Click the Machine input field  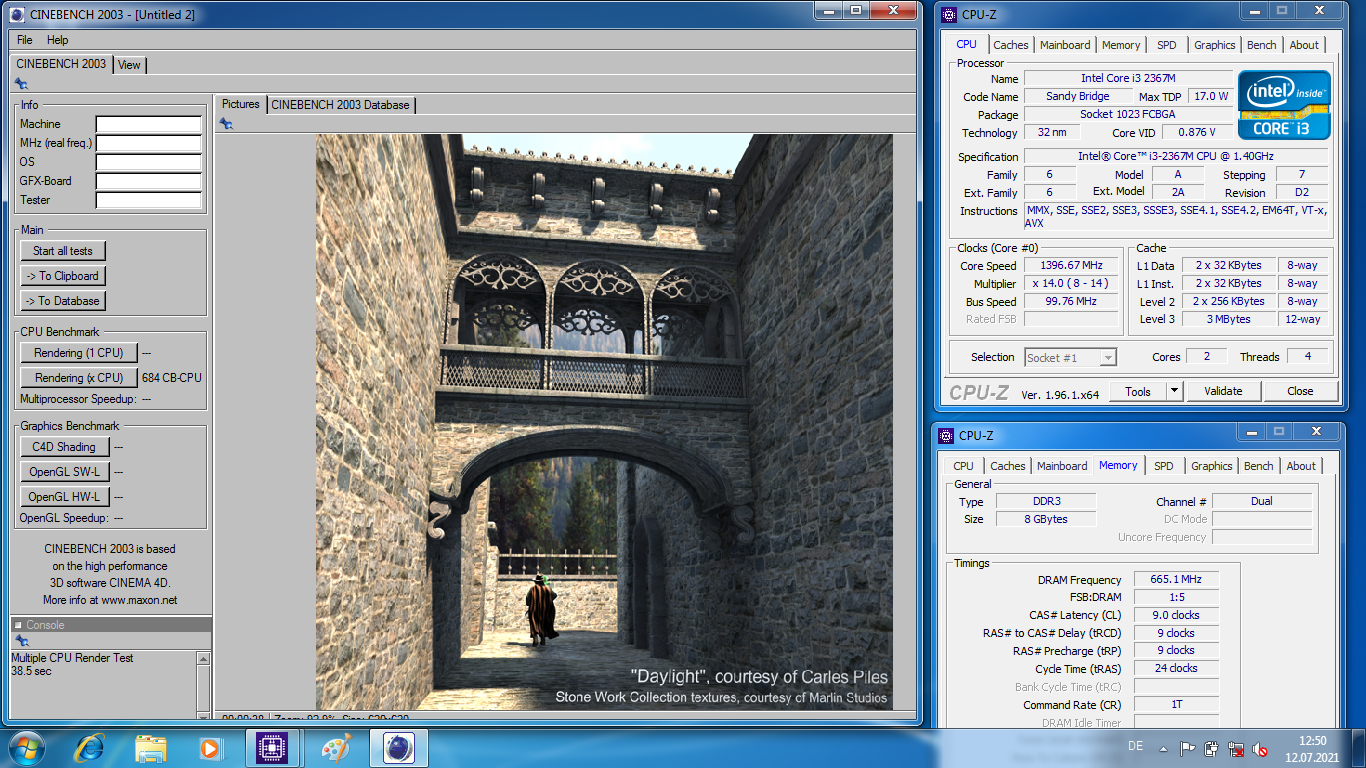[x=148, y=125]
